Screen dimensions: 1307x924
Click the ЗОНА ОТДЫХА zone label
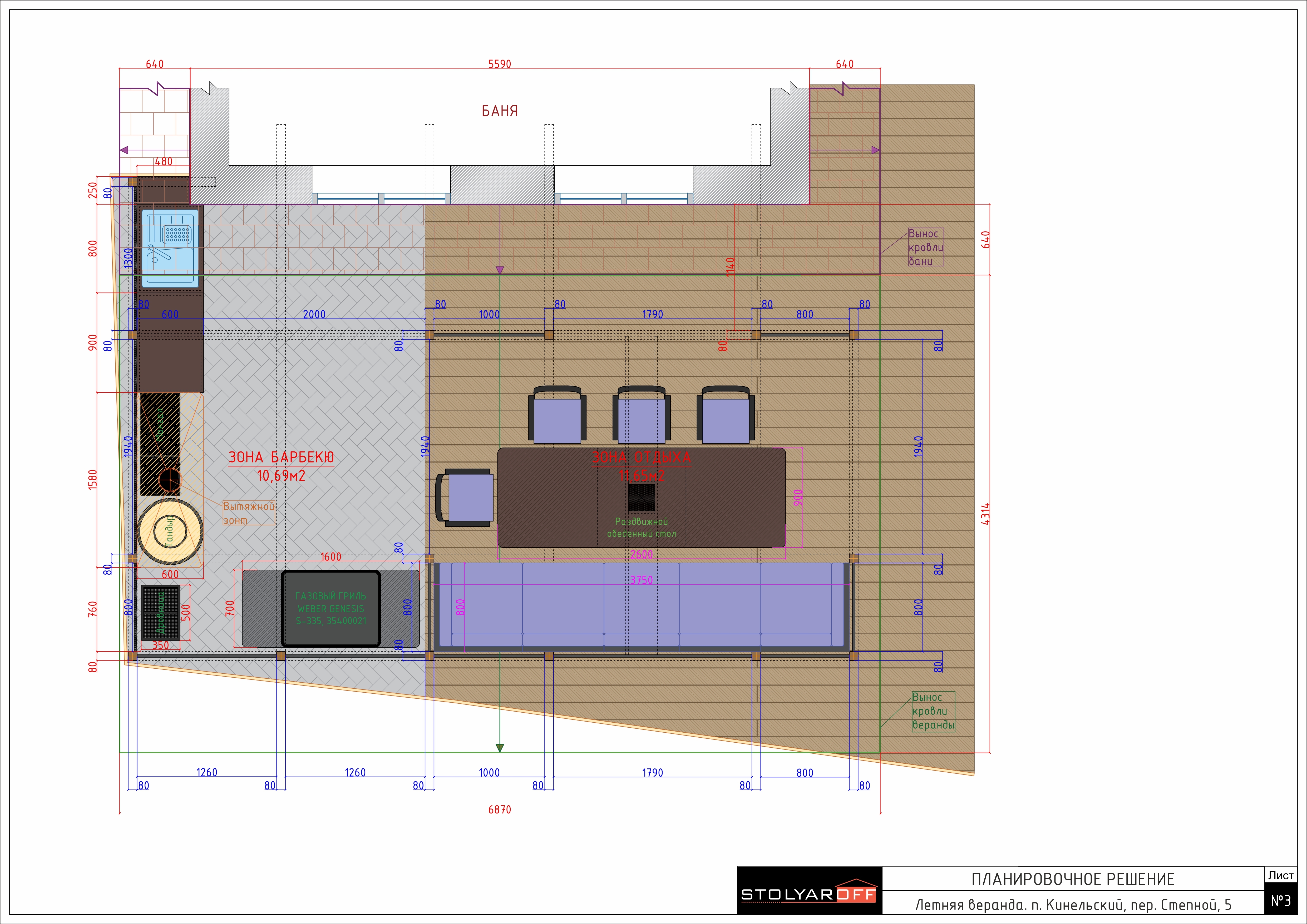point(642,458)
